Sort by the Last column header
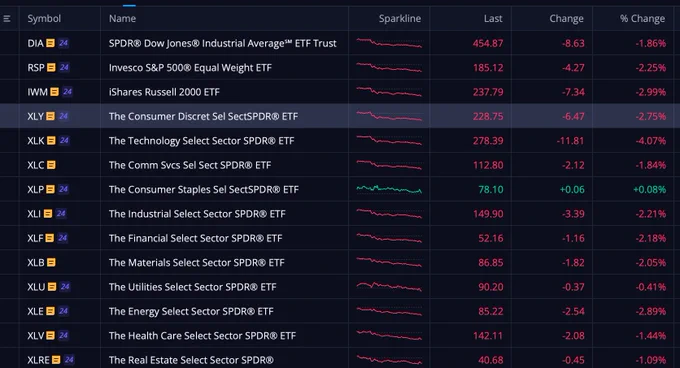 (493, 18)
